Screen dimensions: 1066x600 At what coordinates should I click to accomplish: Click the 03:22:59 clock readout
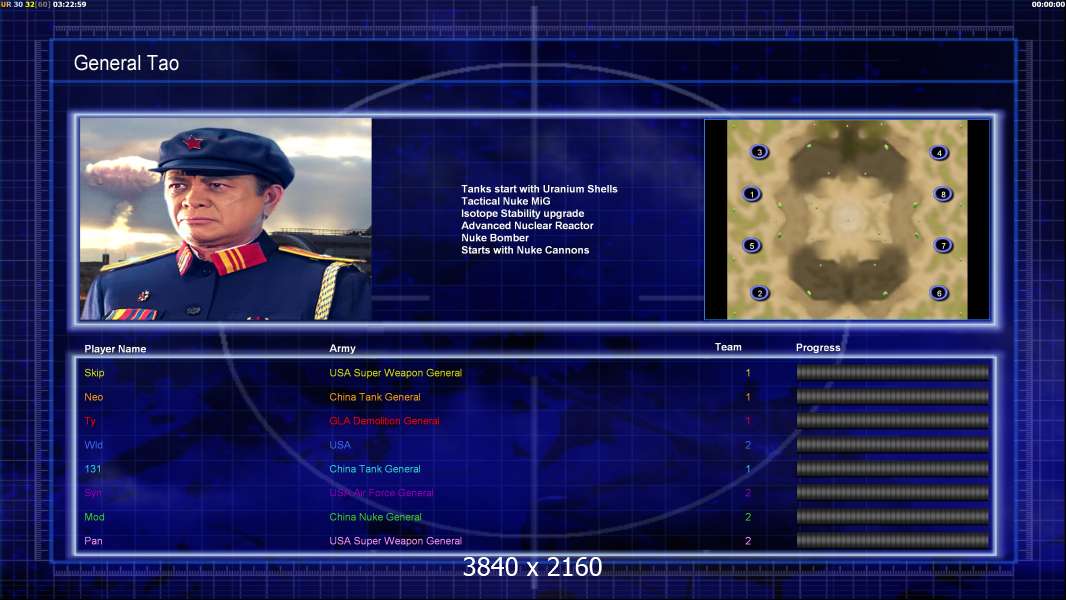[x=69, y=4]
